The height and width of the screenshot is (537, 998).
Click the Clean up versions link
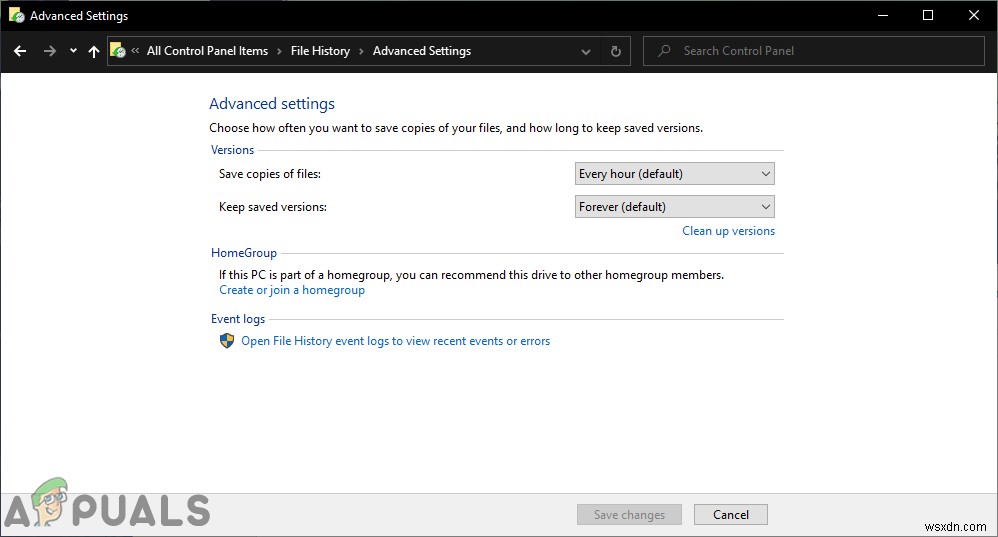tap(728, 231)
